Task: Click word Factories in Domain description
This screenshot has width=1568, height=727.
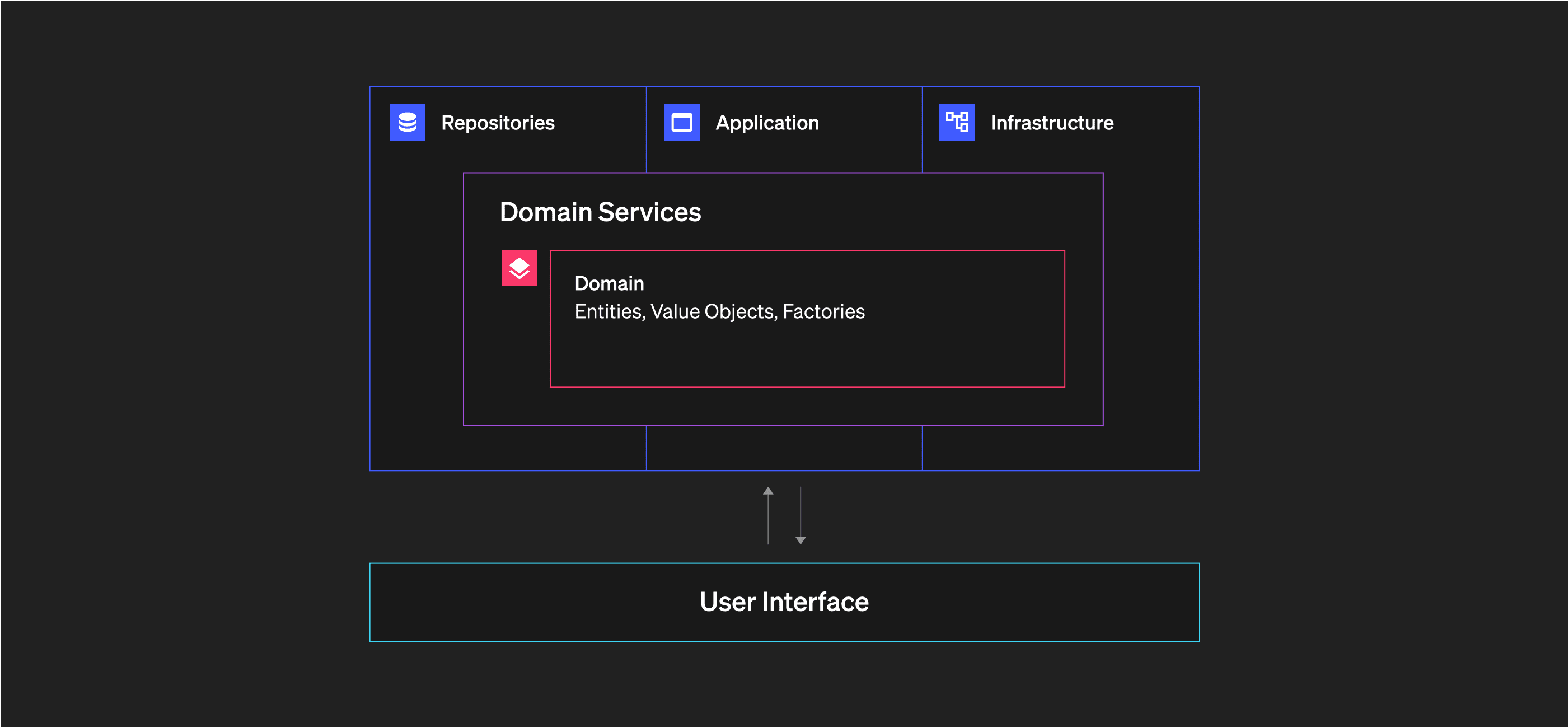Action: 823,312
